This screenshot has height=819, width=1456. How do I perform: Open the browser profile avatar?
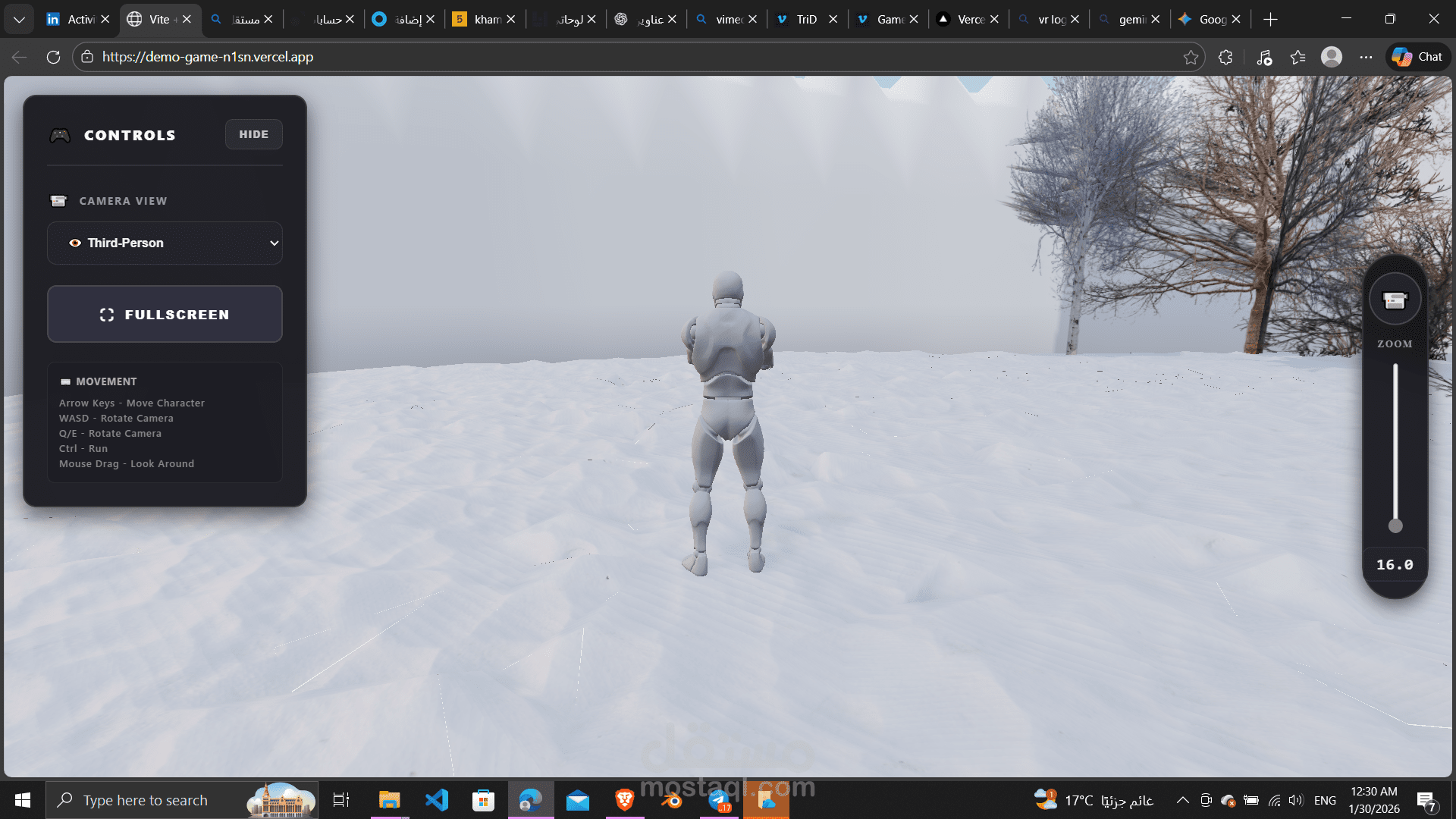coord(1331,57)
